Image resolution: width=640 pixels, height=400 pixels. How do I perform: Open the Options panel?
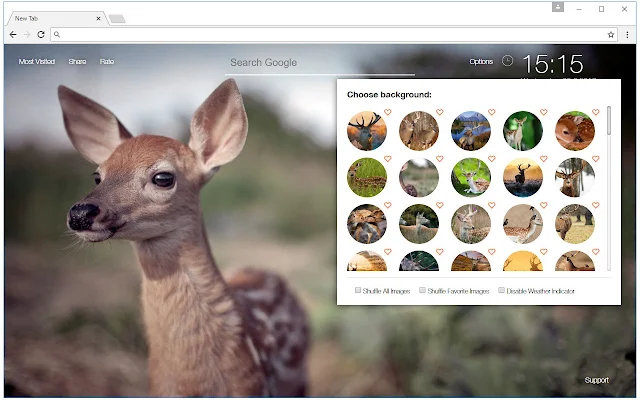[481, 62]
